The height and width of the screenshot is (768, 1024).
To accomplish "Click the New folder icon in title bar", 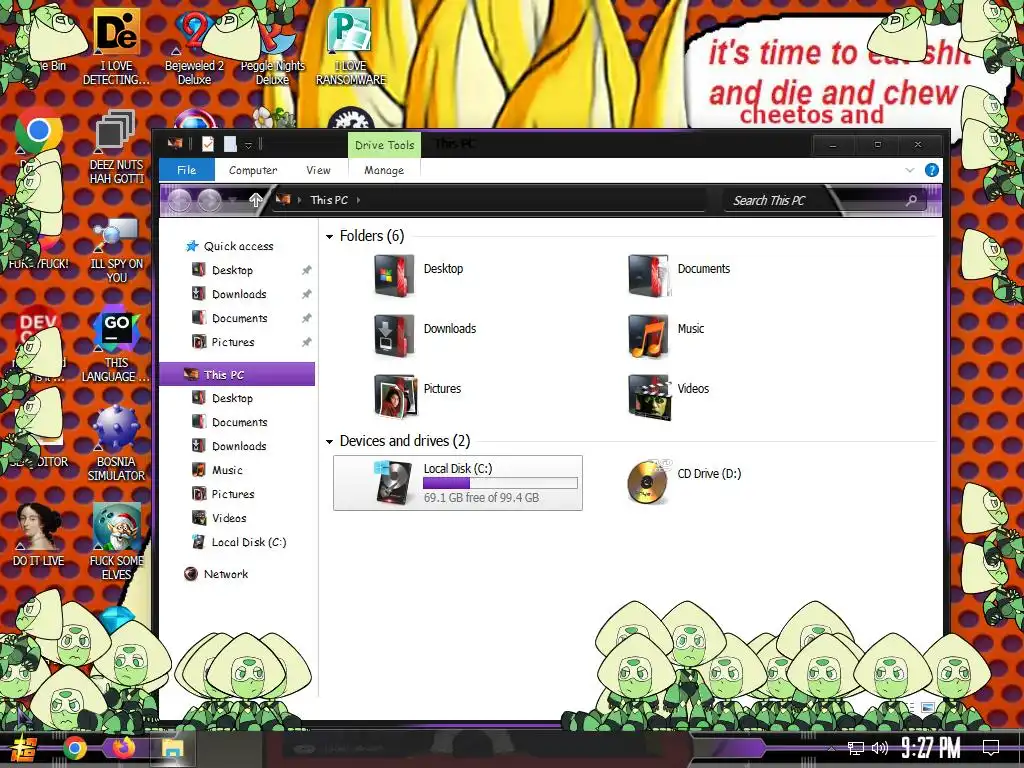I will pyautogui.click(x=230, y=144).
